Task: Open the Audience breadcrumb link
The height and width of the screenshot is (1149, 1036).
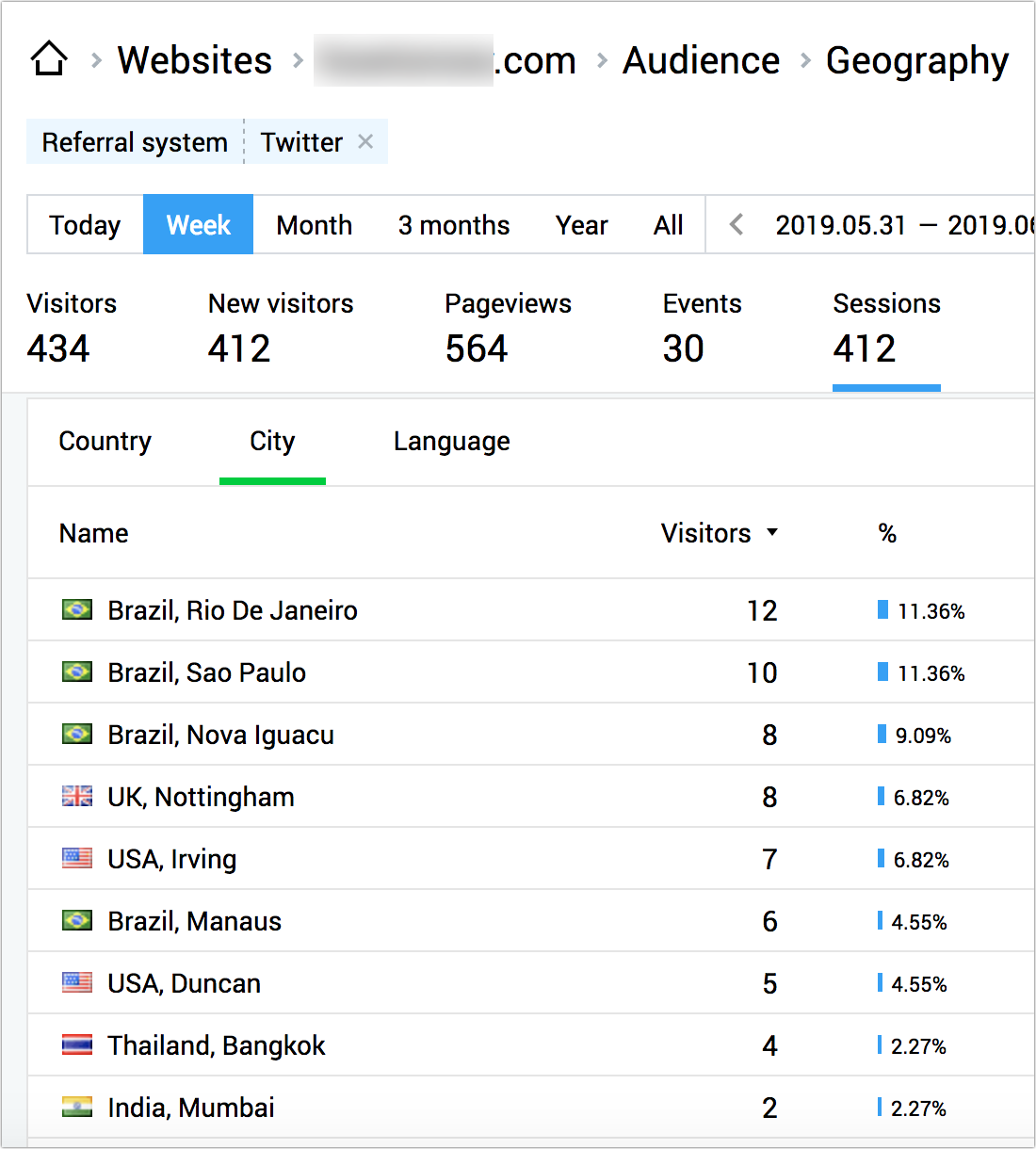Action: 701,59
